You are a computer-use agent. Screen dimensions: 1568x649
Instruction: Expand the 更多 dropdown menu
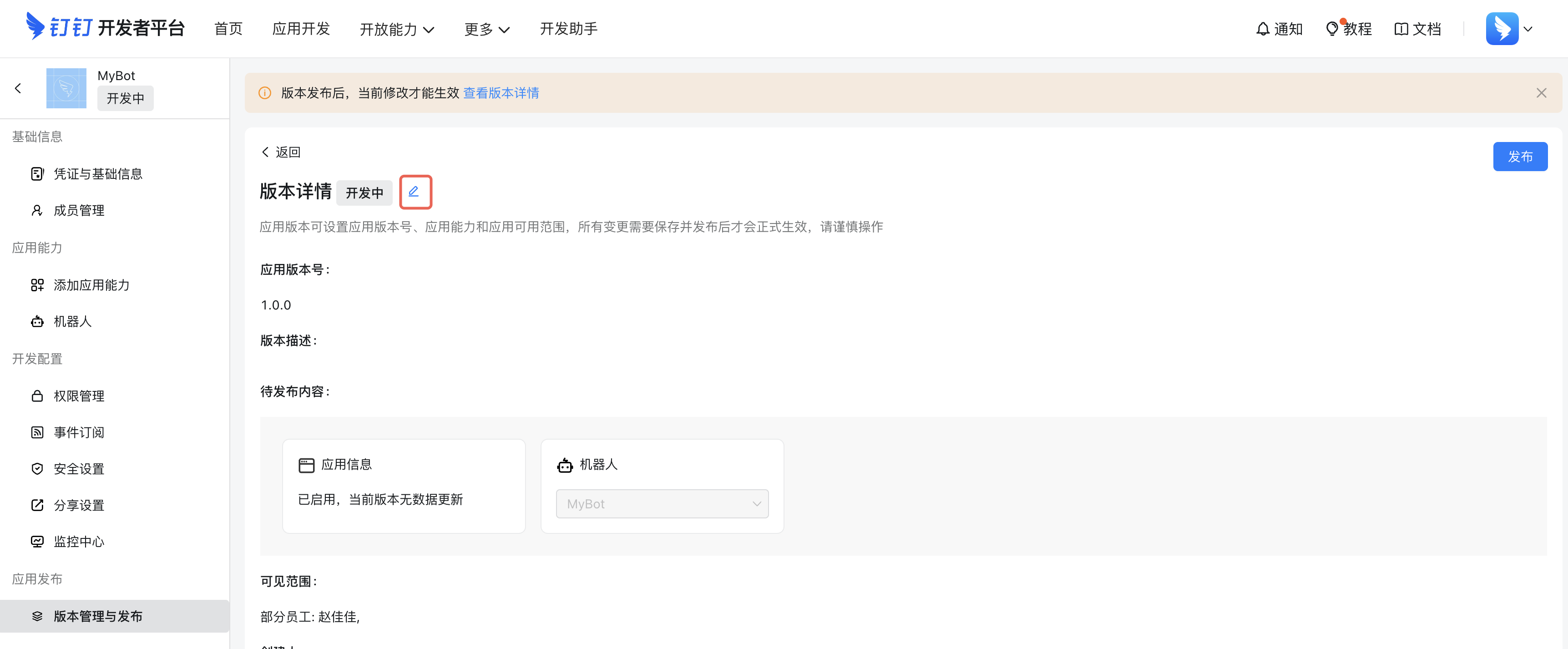pos(486,29)
